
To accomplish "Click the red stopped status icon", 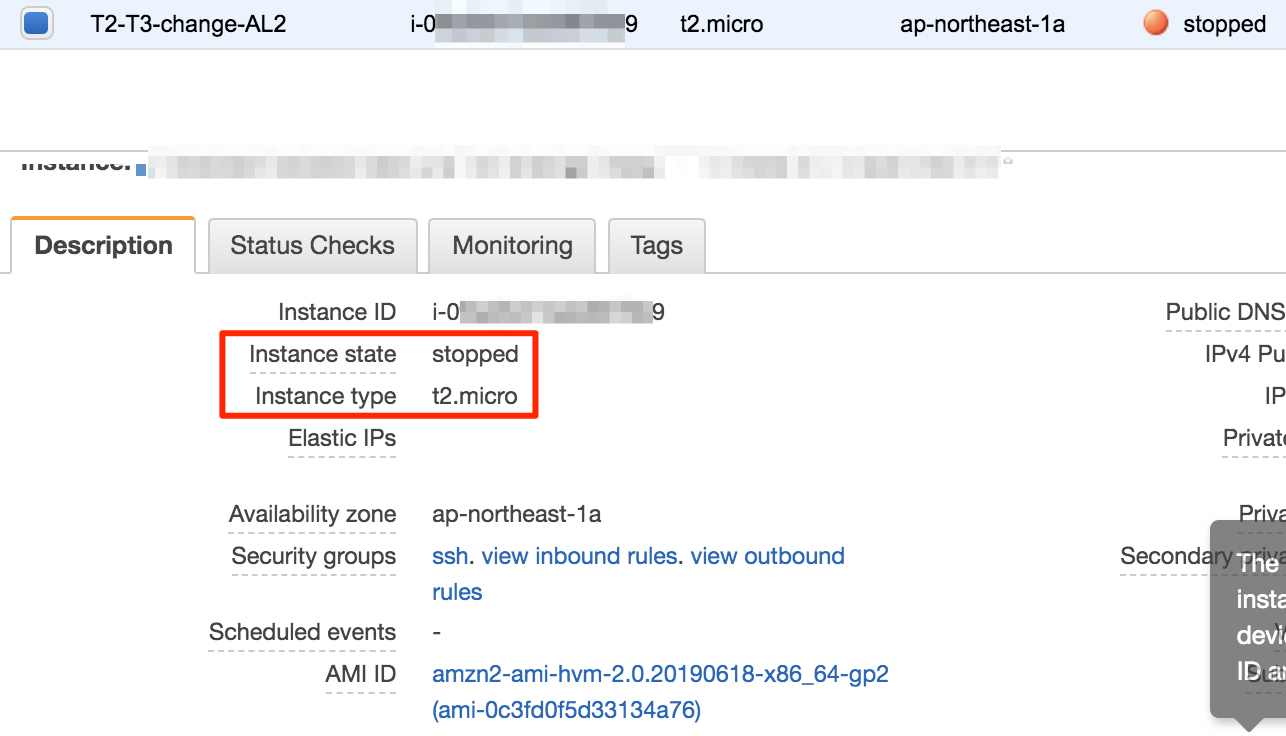I will tap(1156, 23).
